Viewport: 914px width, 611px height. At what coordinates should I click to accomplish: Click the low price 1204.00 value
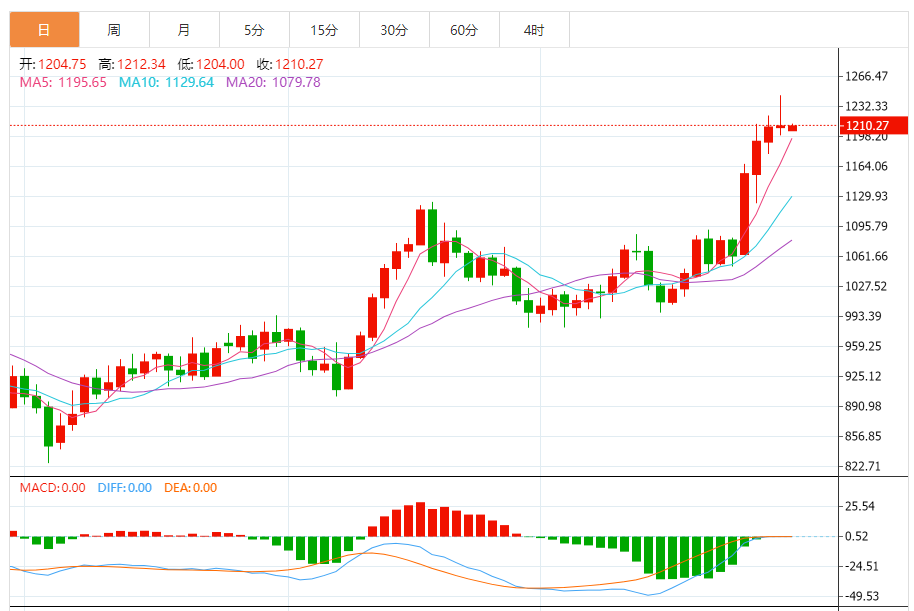click(220, 64)
